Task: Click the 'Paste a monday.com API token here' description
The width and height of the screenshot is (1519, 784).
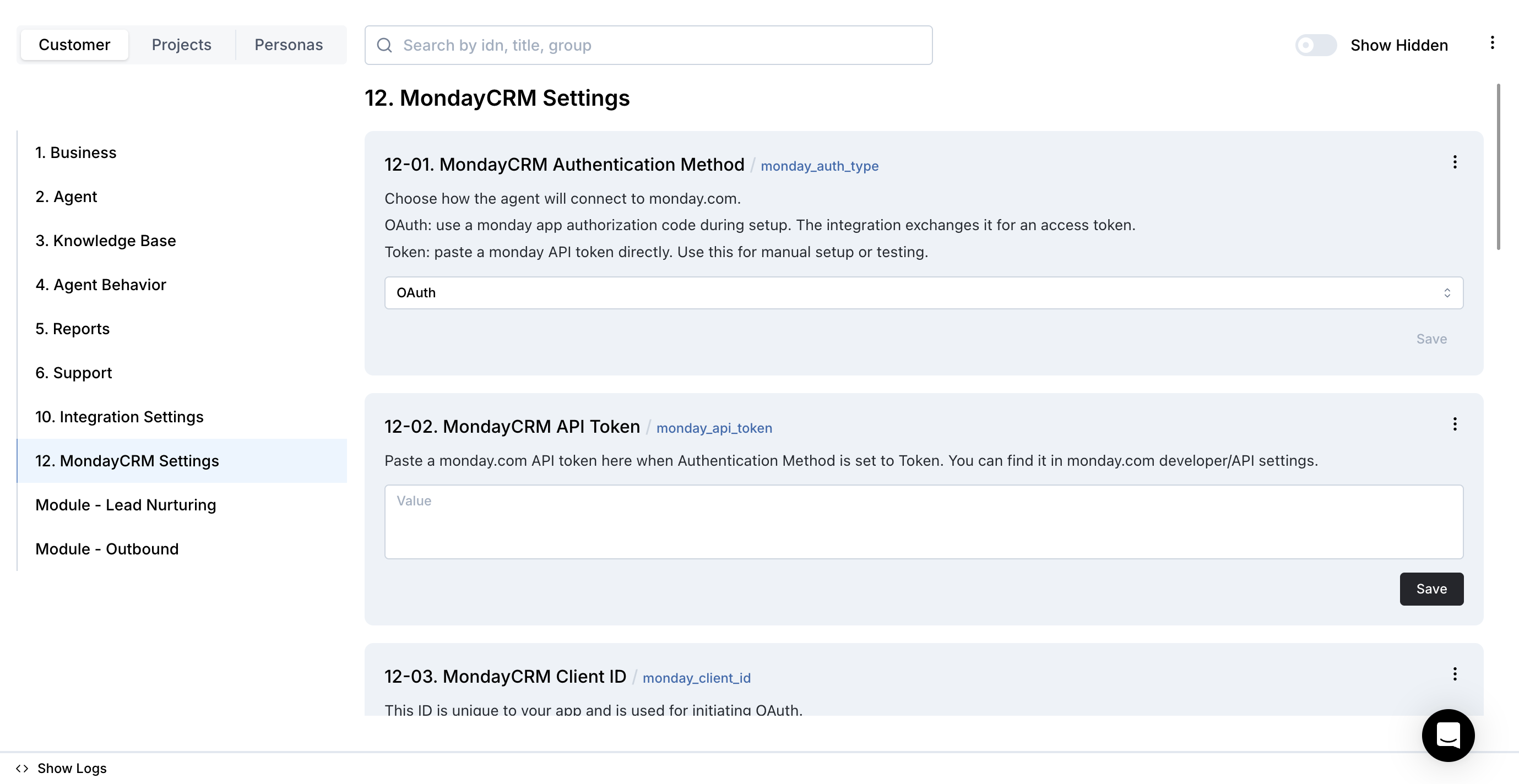Action: tap(851, 461)
